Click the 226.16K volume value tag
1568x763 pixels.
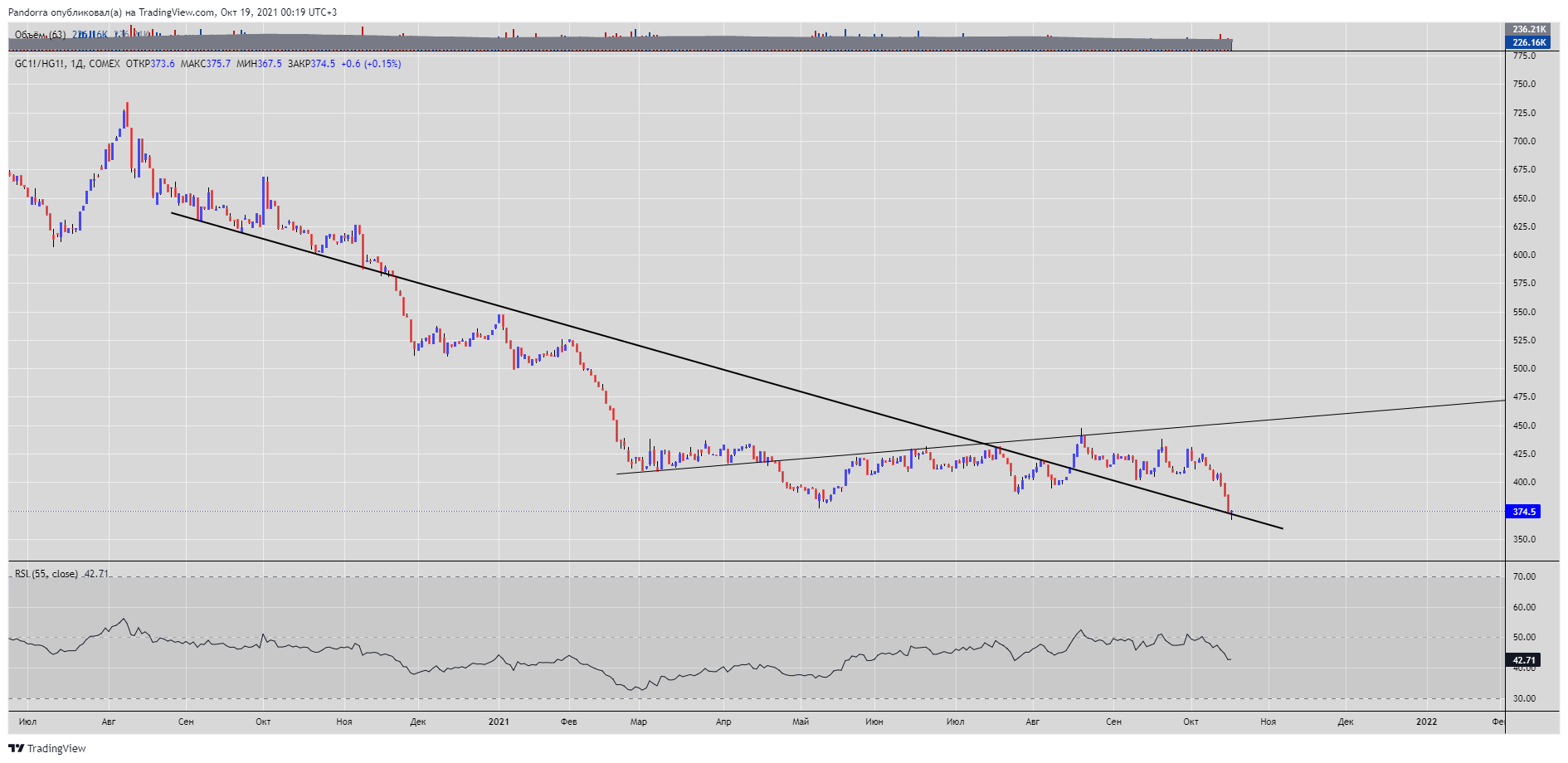[x=1529, y=42]
